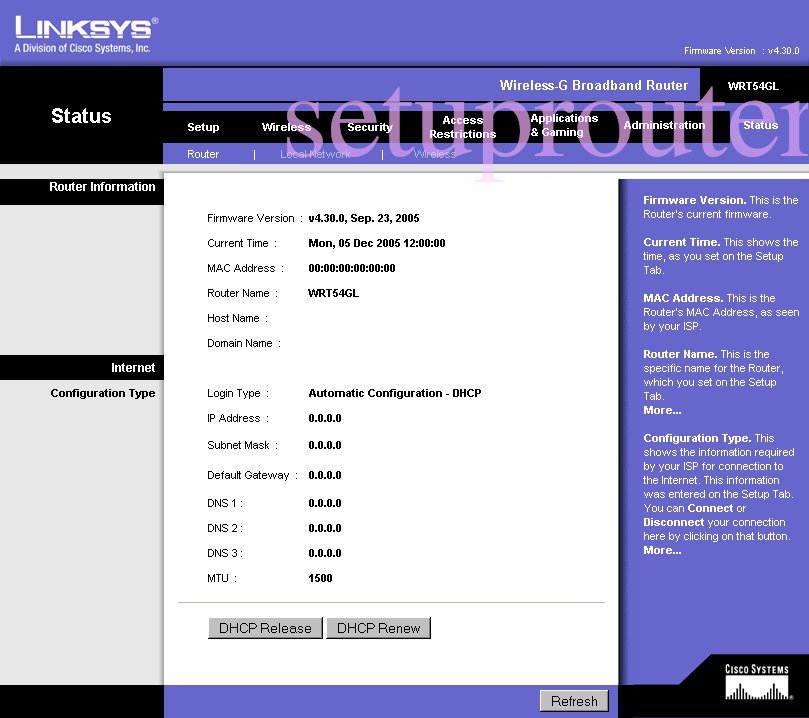
Task: Click the Cisco Systems logo
Action: 757,681
